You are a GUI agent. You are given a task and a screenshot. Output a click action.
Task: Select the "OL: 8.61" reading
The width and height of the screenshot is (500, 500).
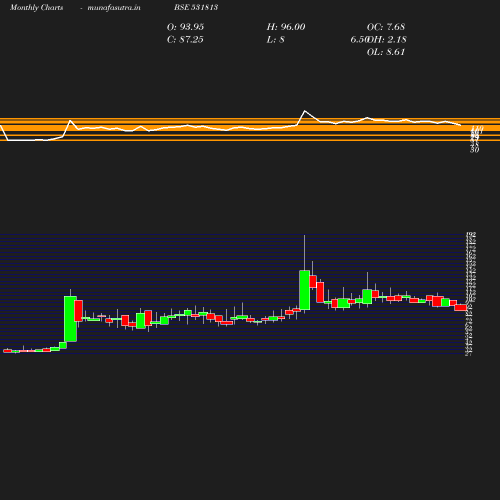click(x=386, y=52)
